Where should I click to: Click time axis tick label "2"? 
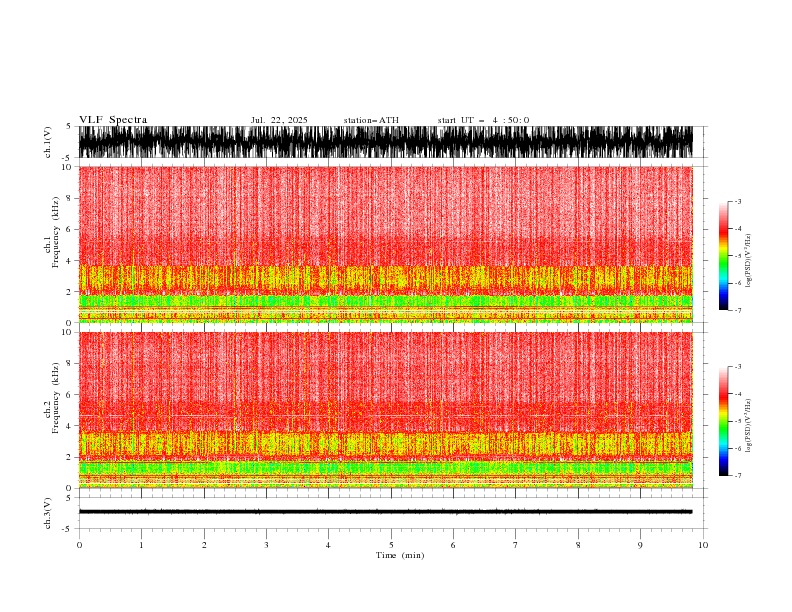click(204, 545)
